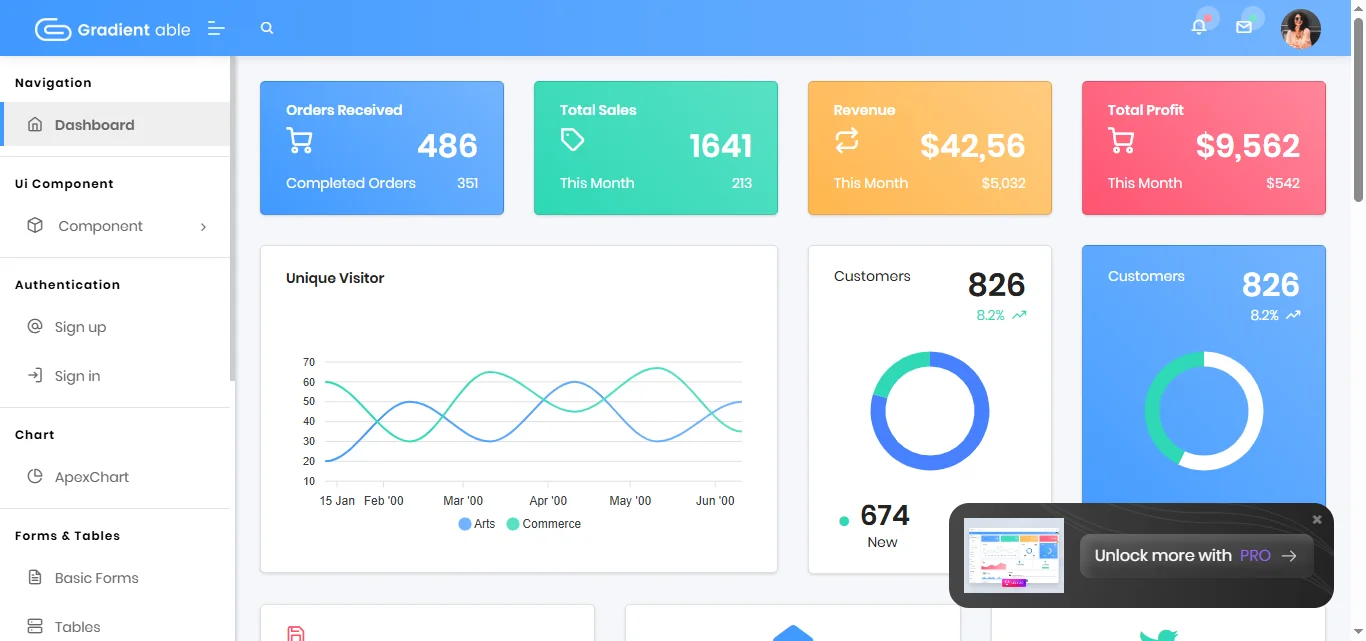Image resolution: width=1366 pixels, height=641 pixels.
Task: Click the Sign in arrow icon
Action: point(35,376)
